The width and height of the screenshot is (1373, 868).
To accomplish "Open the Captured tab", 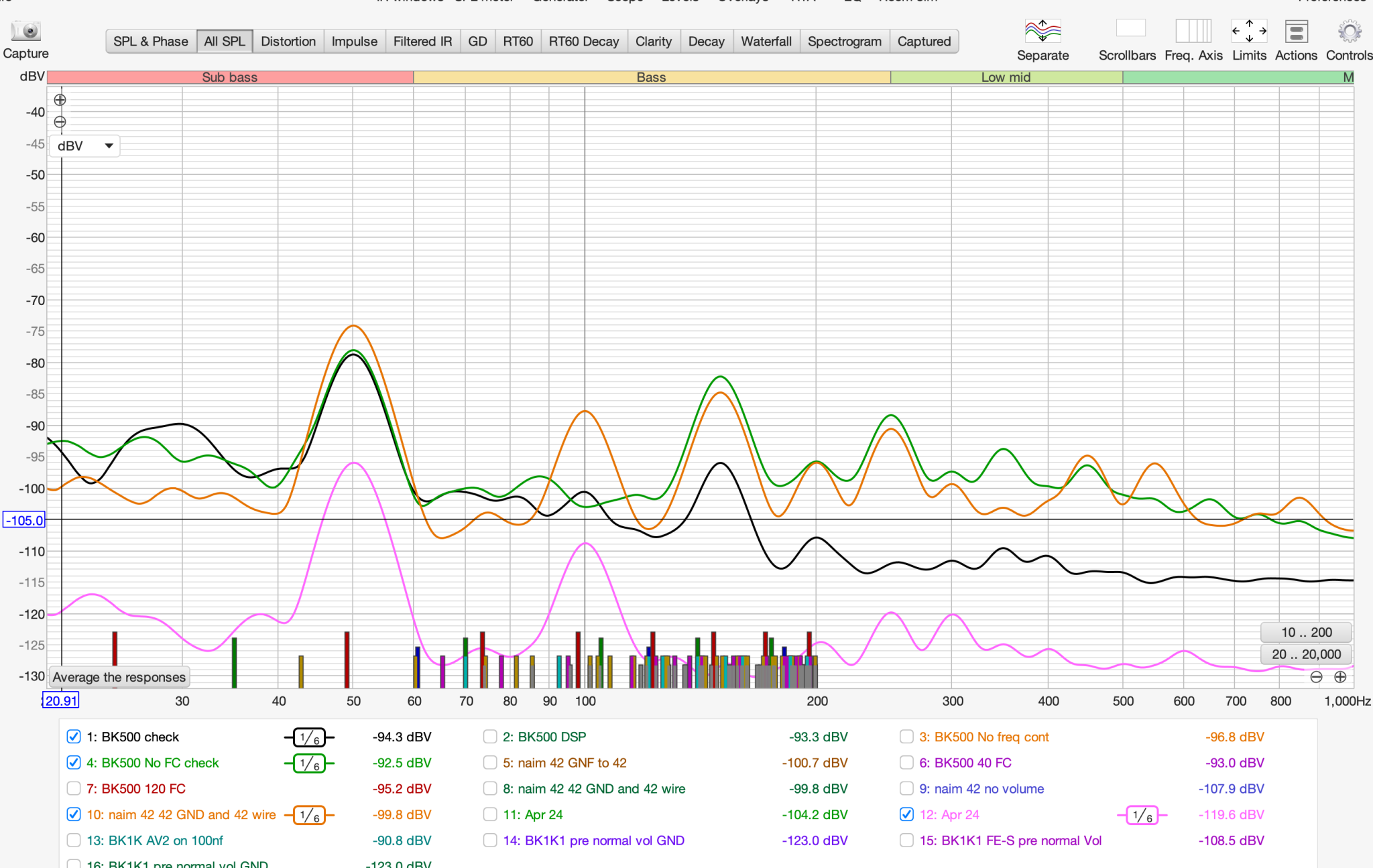I will [x=924, y=42].
